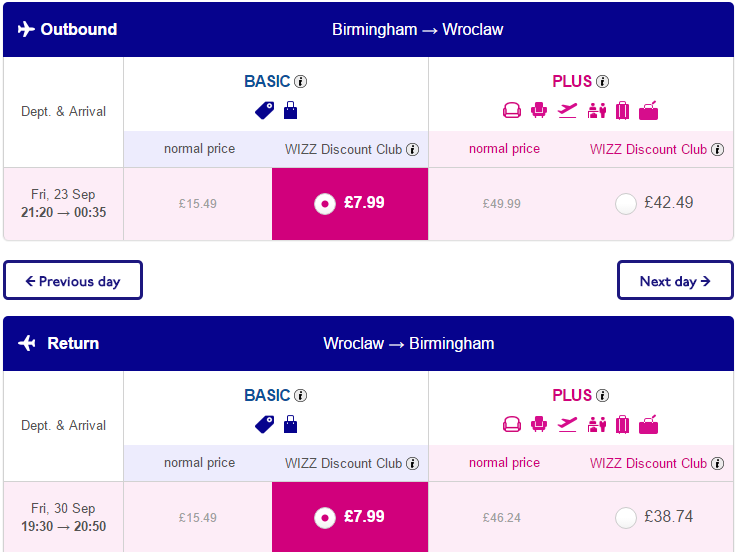Click the Return BASIC info icon

coord(300,395)
